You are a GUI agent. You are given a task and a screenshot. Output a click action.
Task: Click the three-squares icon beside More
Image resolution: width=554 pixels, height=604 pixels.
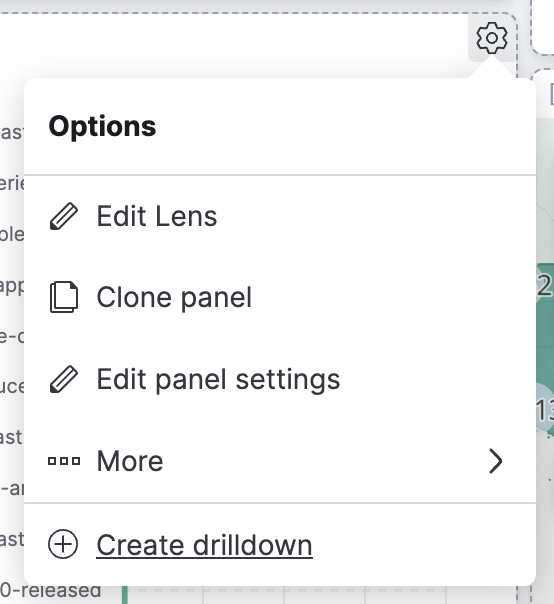pyautogui.click(x=64, y=461)
